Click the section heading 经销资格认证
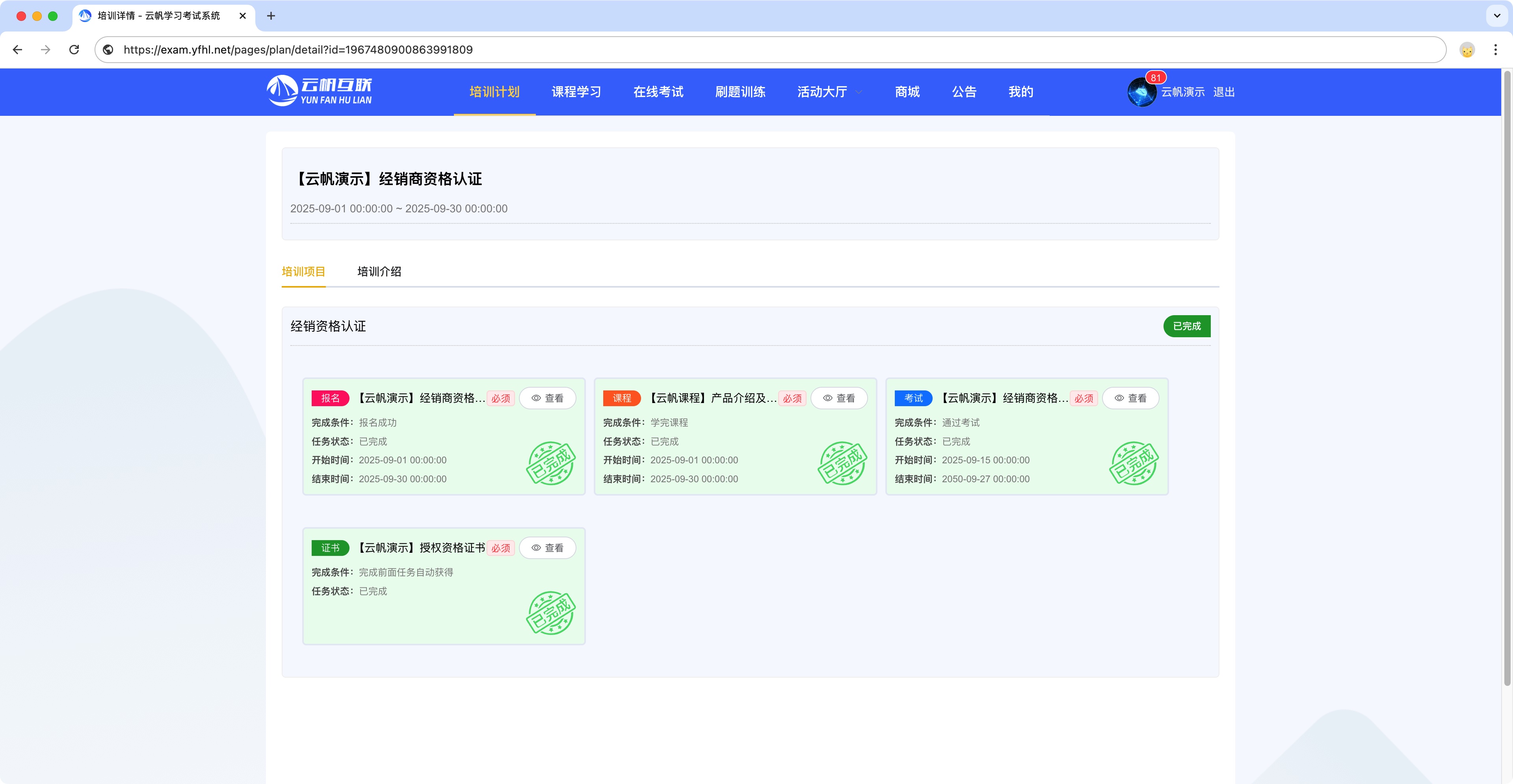Viewport: 1513px width, 784px height. click(x=328, y=326)
